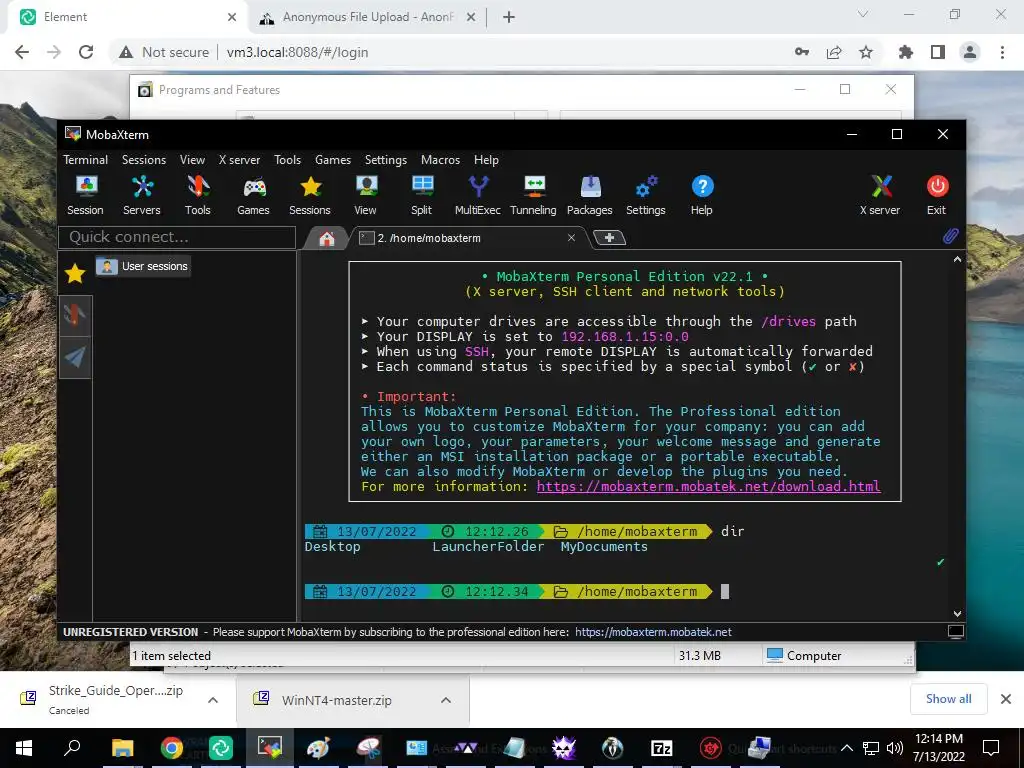The width and height of the screenshot is (1024, 768).
Task: Open the Packages toolbar icon
Action: point(590,195)
